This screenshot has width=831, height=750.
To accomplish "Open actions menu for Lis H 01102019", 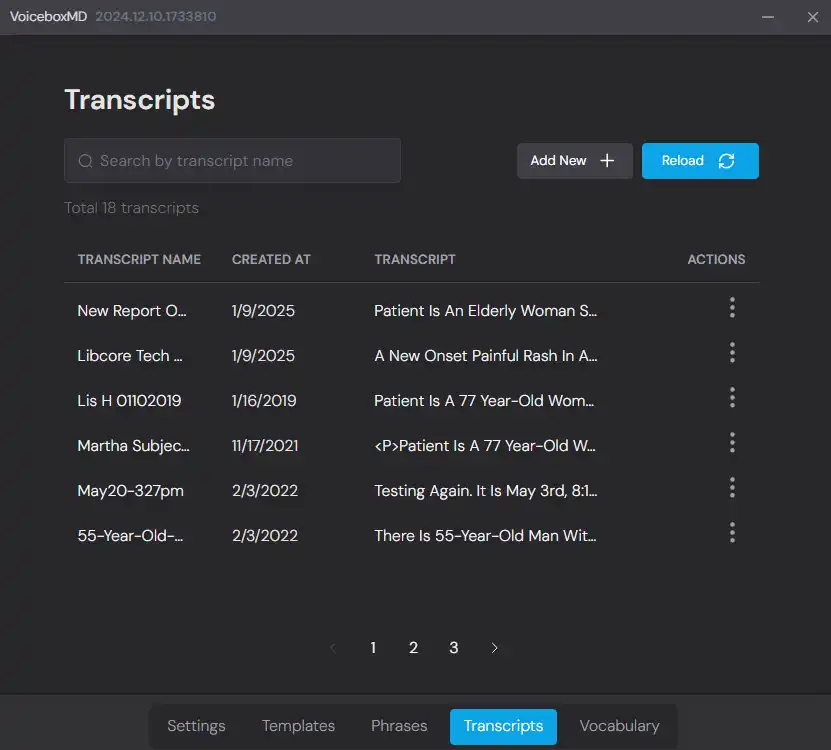I will coord(732,398).
